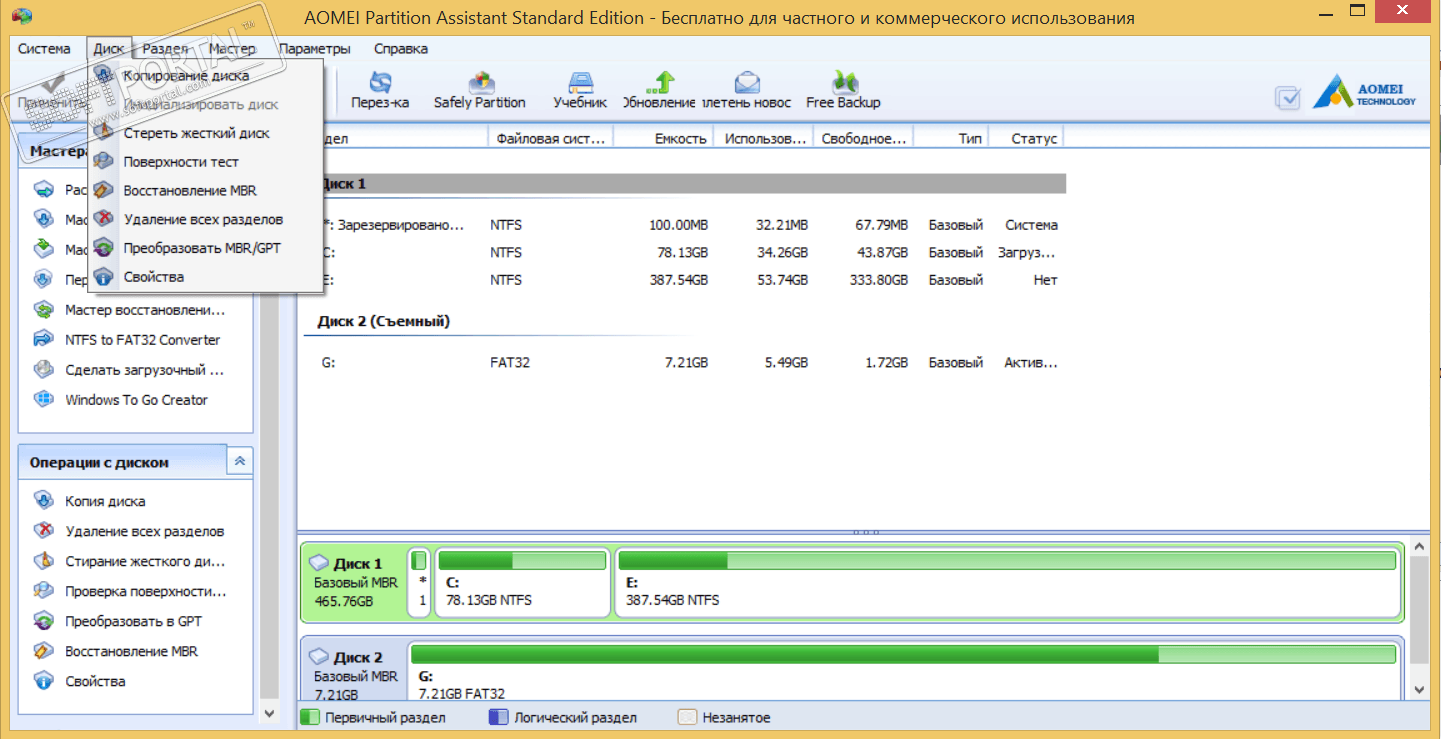Select the Зарезервировано partition row

tap(684, 225)
